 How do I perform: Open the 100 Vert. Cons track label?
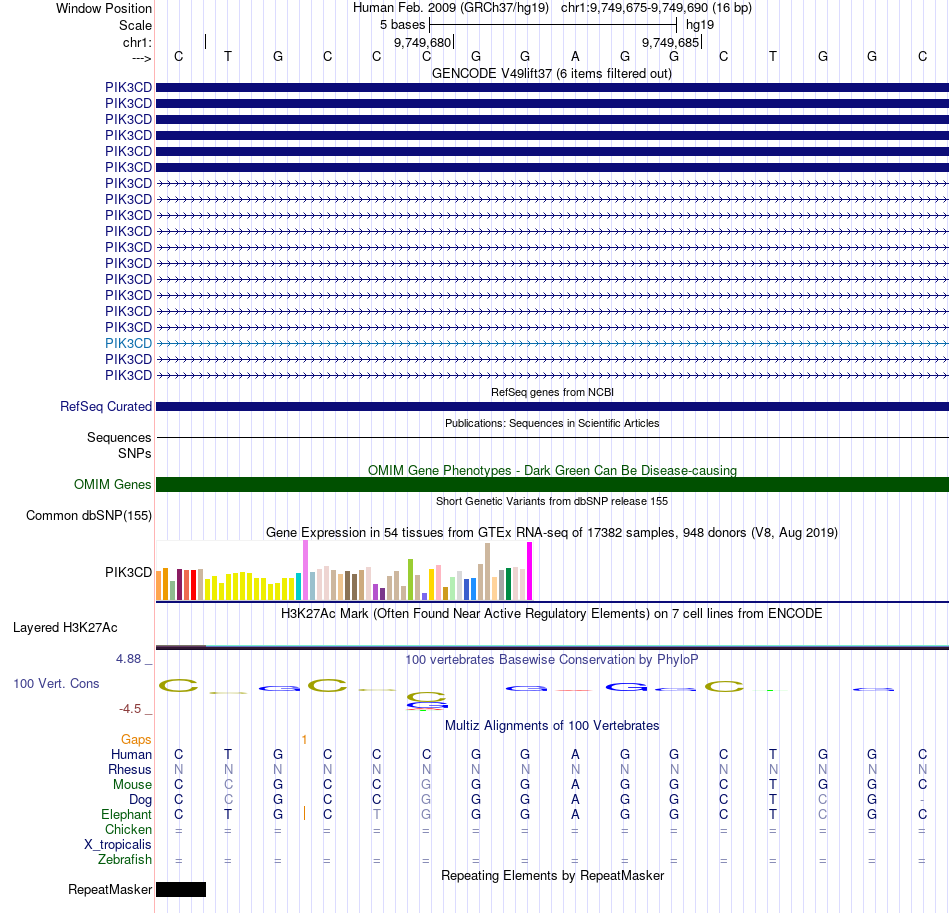tap(56, 683)
